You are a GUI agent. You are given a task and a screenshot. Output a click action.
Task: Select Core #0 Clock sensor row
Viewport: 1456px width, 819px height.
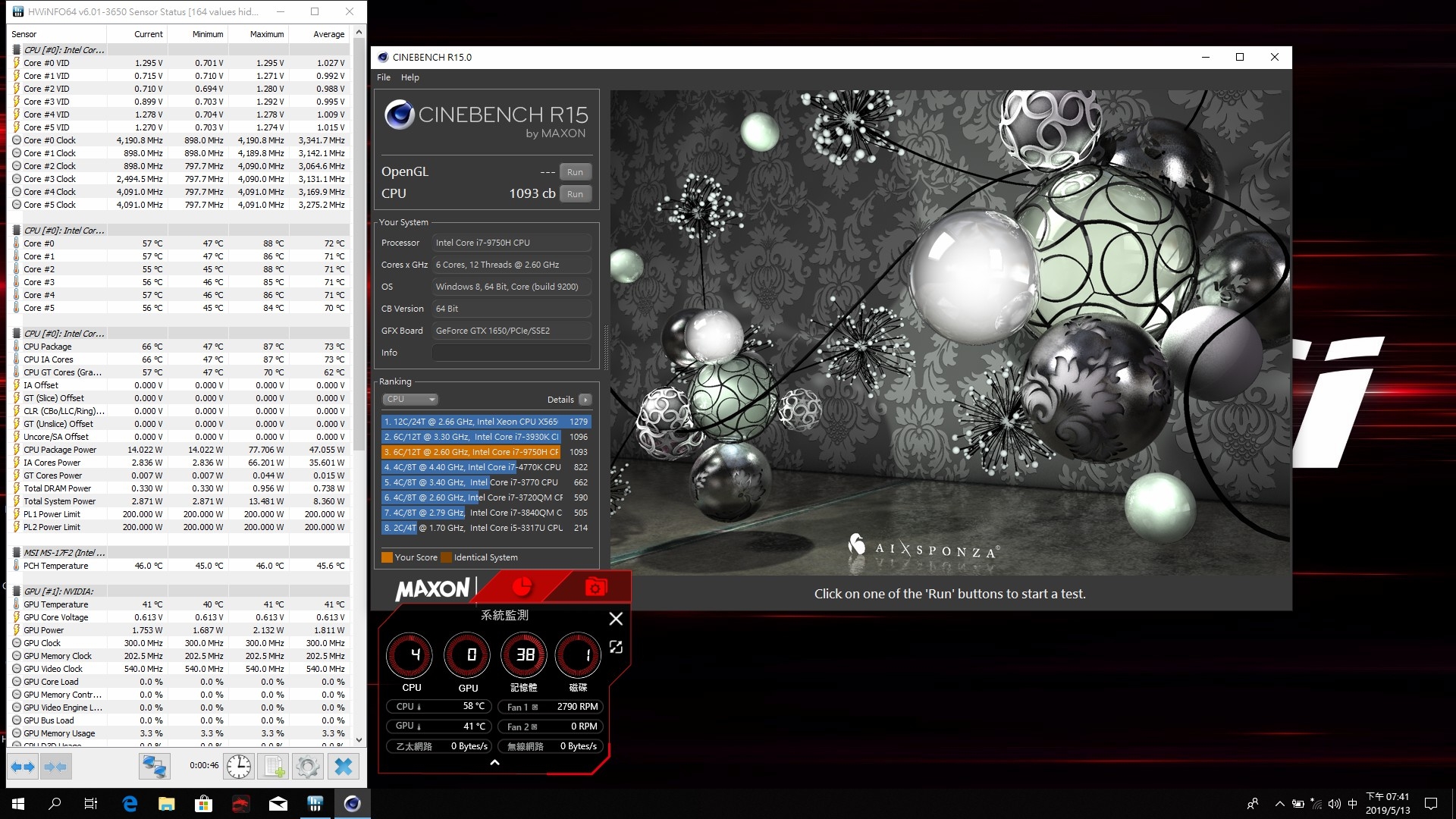click(x=179, y=140)
